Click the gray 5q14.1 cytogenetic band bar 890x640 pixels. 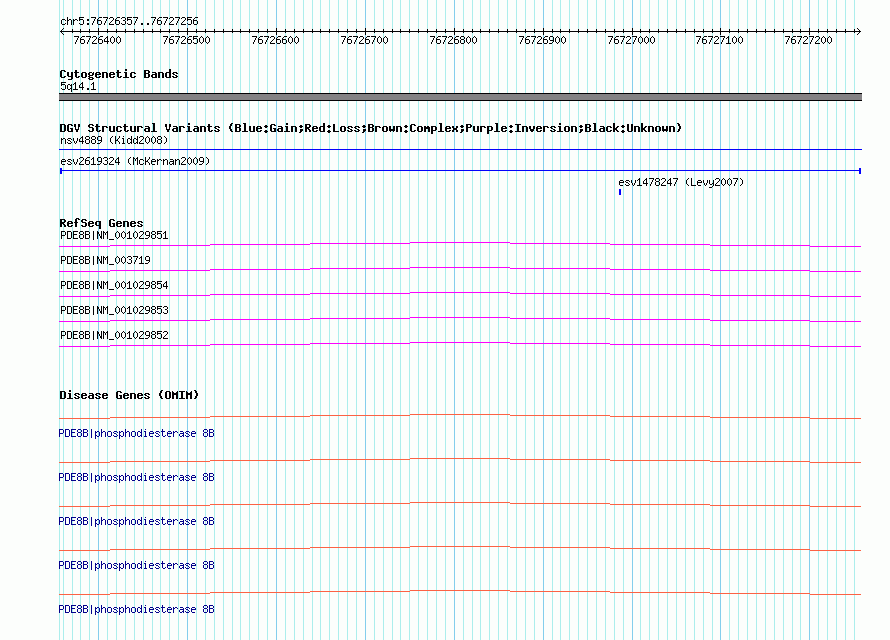pyautogui.click(x=460, y=97)
